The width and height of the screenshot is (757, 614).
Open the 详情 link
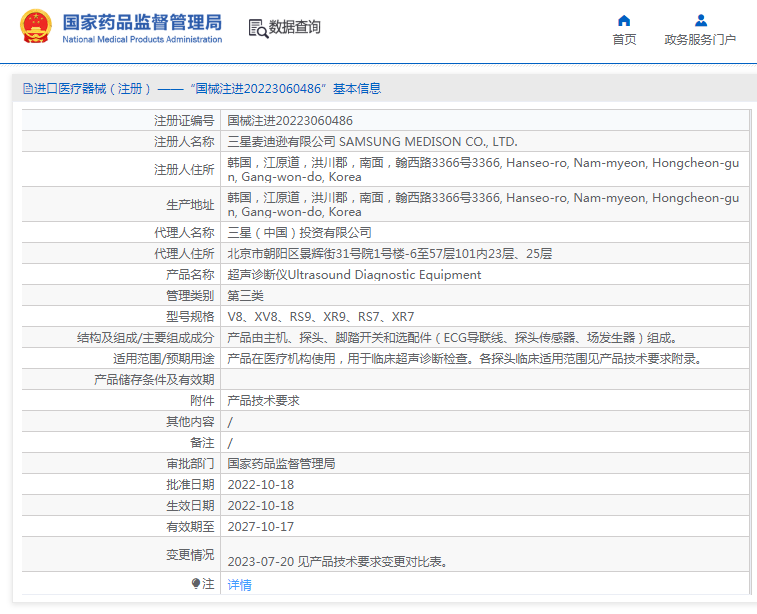click(x=239, y=585)
